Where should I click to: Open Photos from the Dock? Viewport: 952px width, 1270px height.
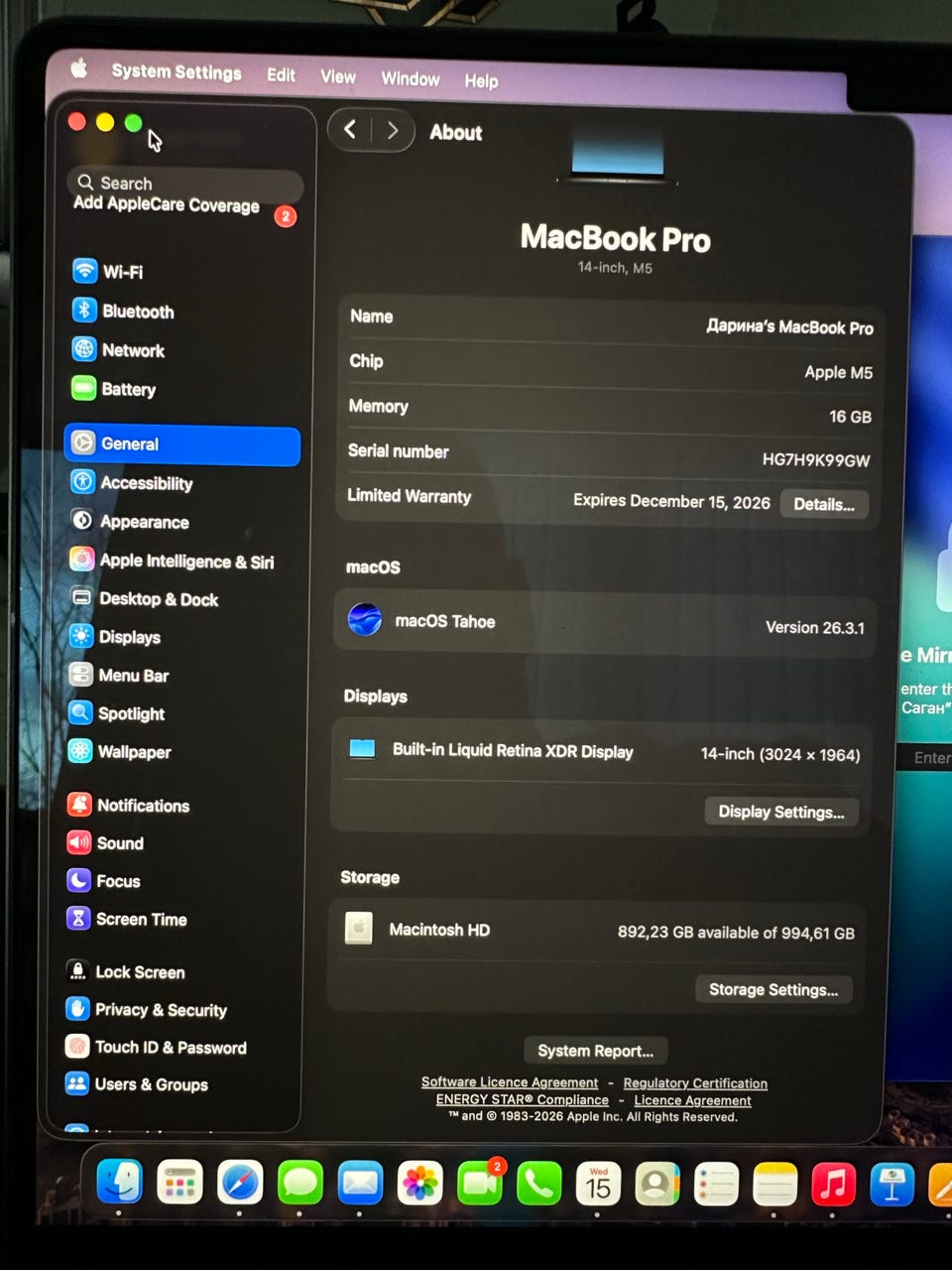[419, 1184]
